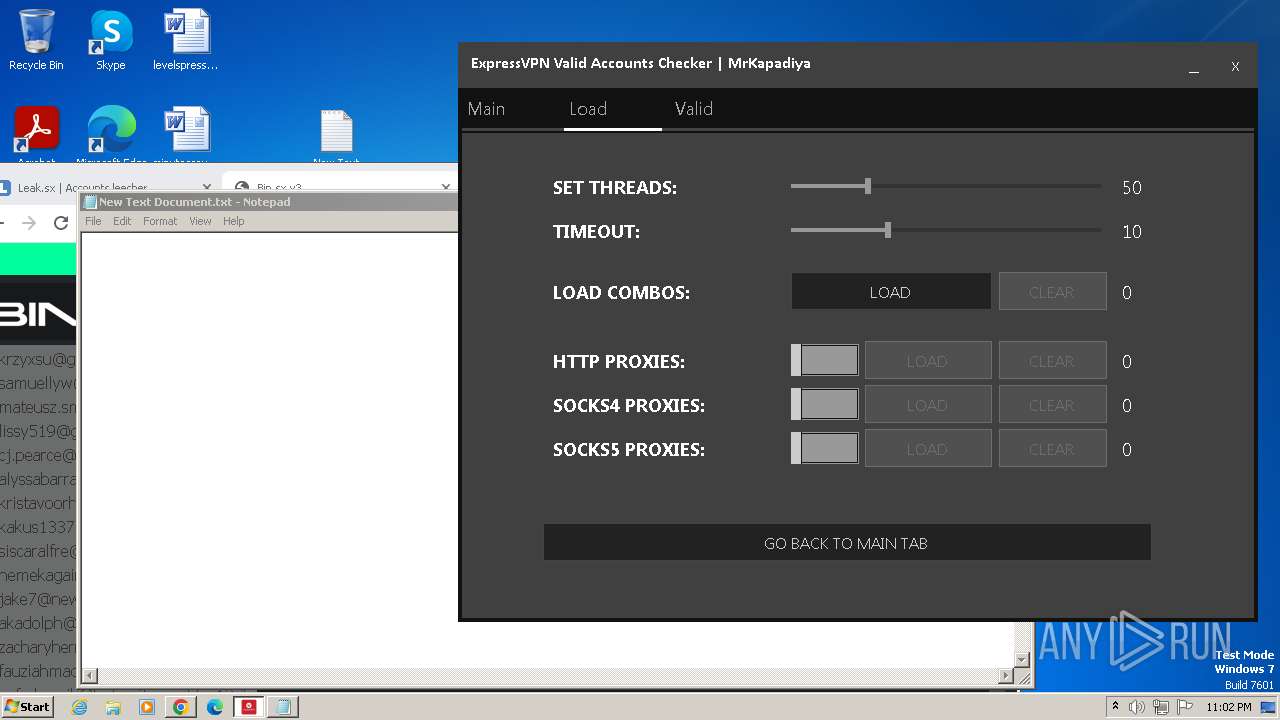Open the media player taskbar icon
Screen dimensions: 1280x720
coord(147,707)
